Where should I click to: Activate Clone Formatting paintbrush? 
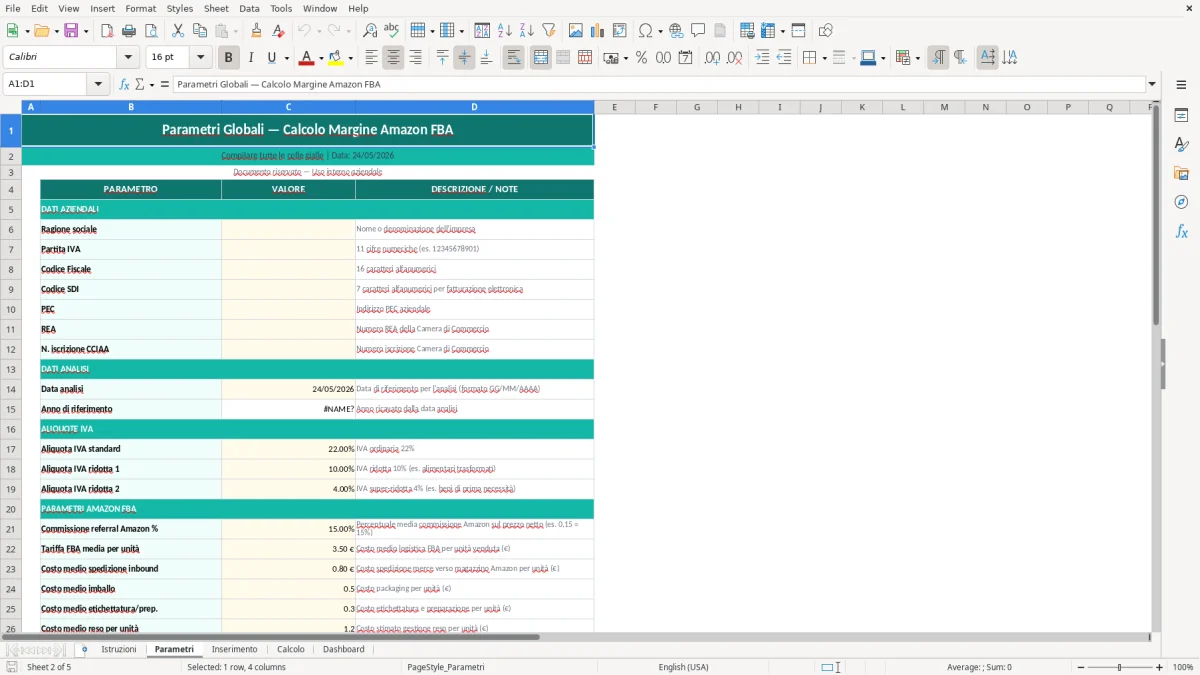click(x=257, y=31)
